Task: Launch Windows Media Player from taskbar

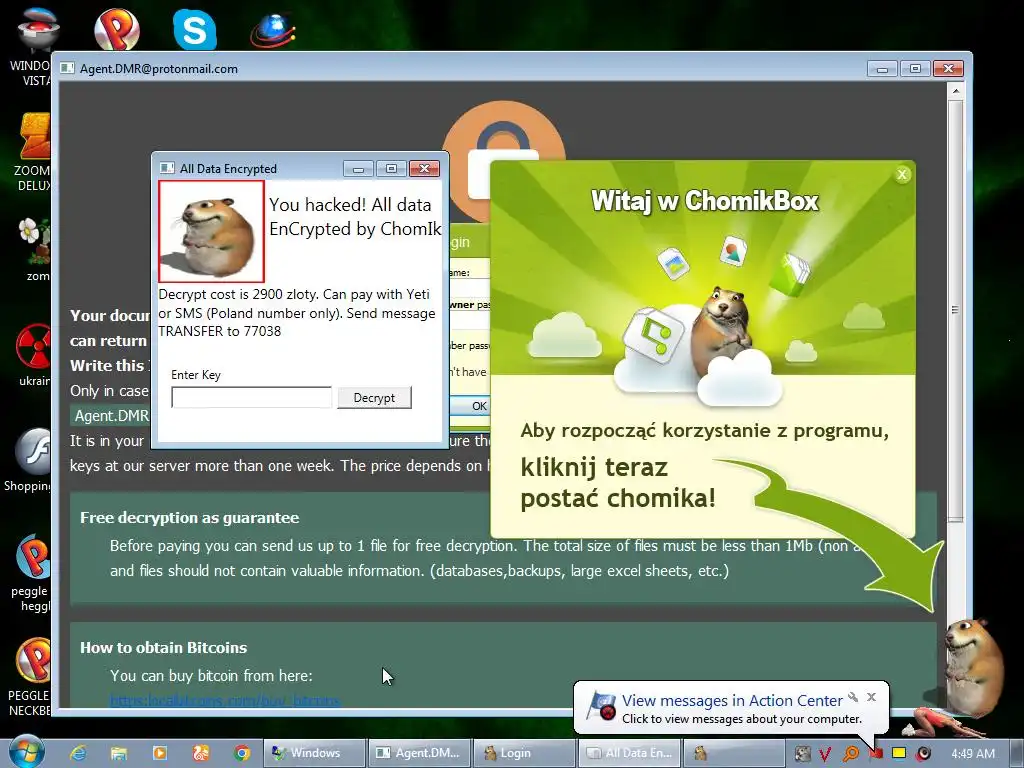Action: 160,753
